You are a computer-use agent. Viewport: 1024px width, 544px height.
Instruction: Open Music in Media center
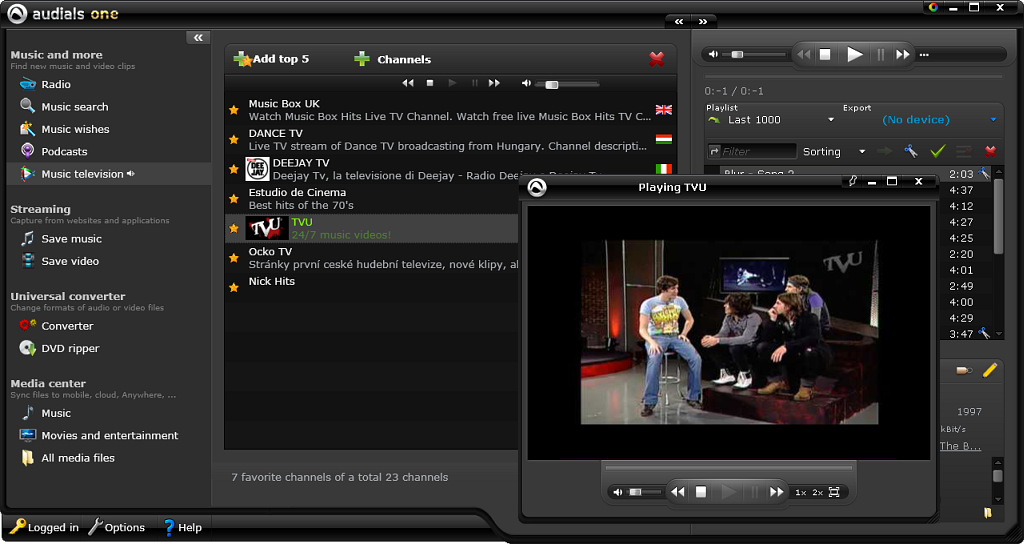pos(46,413)
